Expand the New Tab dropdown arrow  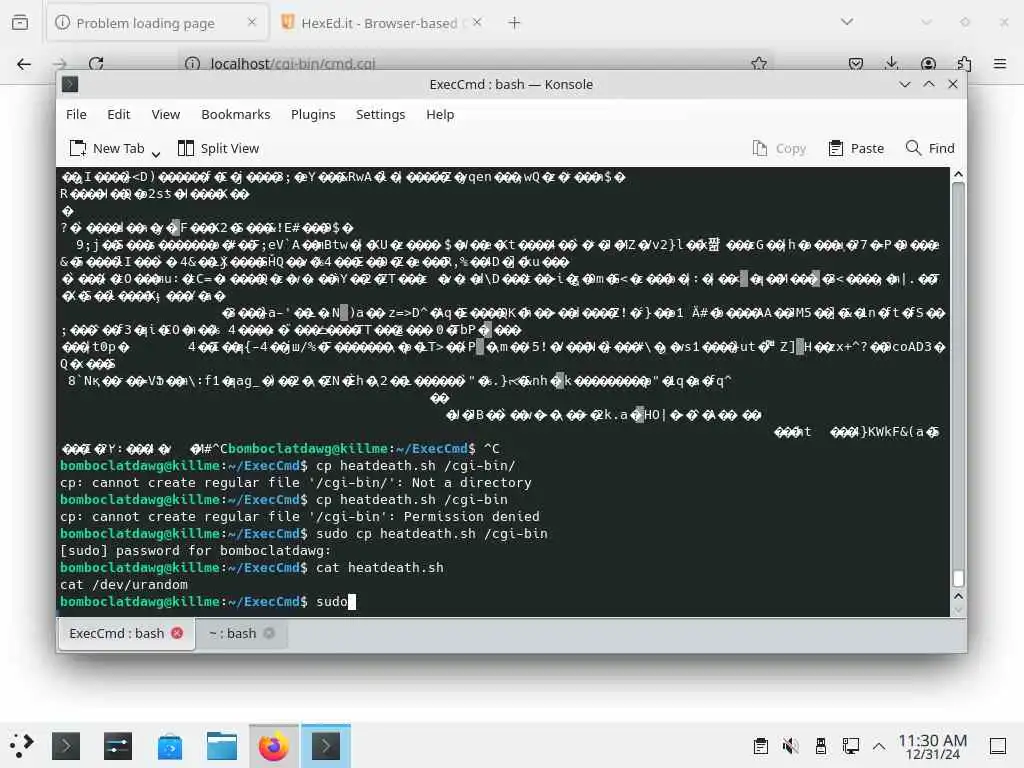tap(155, 153)
